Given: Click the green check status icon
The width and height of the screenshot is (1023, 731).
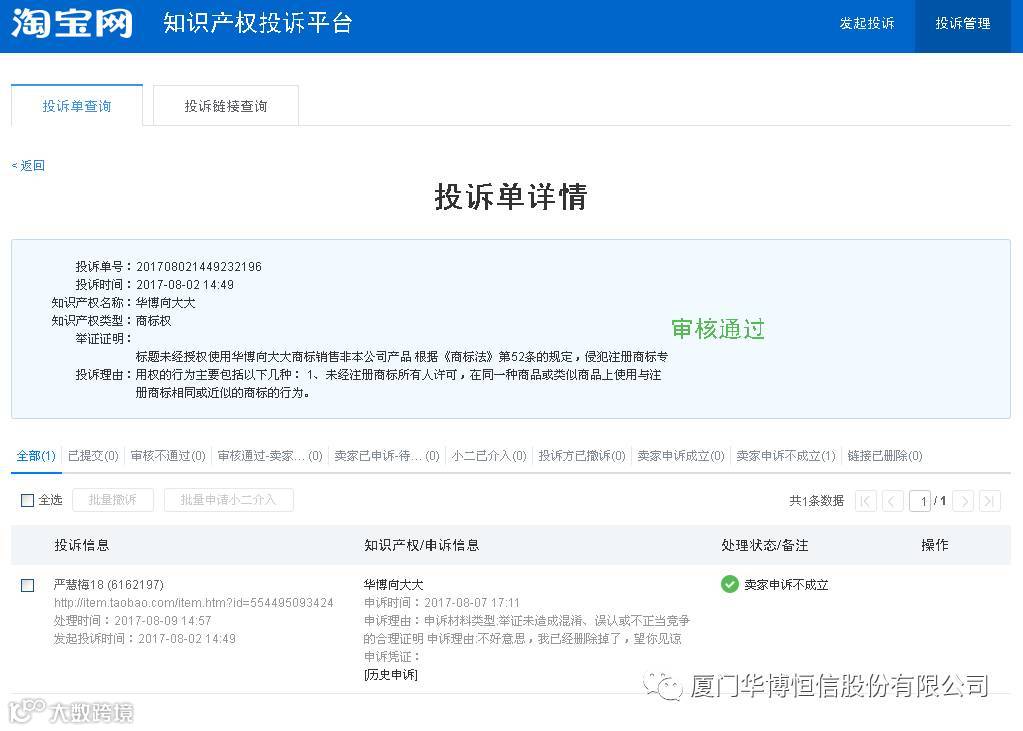Looking at the screenshot, I should pos(729,584).
